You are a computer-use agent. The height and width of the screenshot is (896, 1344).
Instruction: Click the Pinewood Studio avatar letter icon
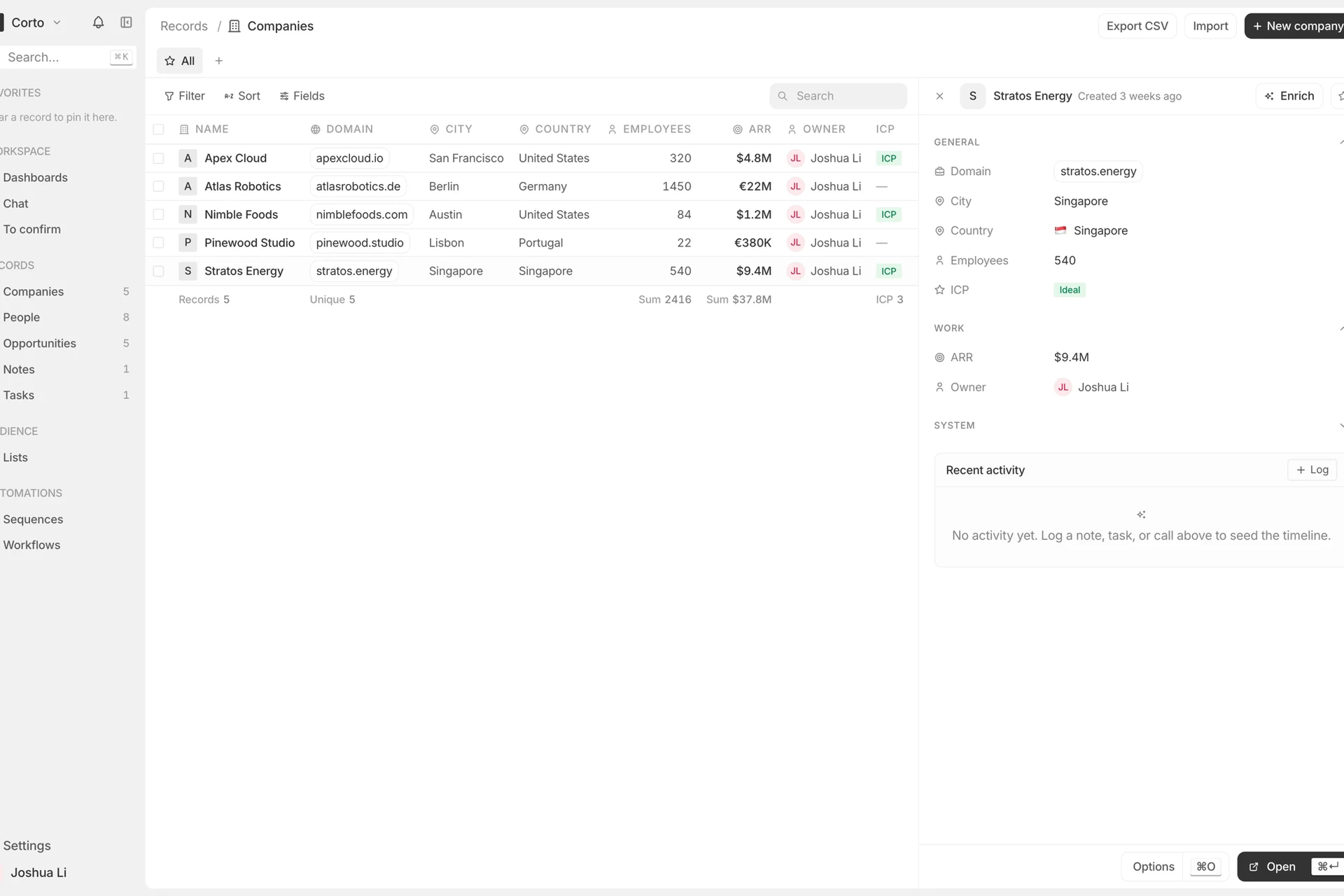(188, 243)
